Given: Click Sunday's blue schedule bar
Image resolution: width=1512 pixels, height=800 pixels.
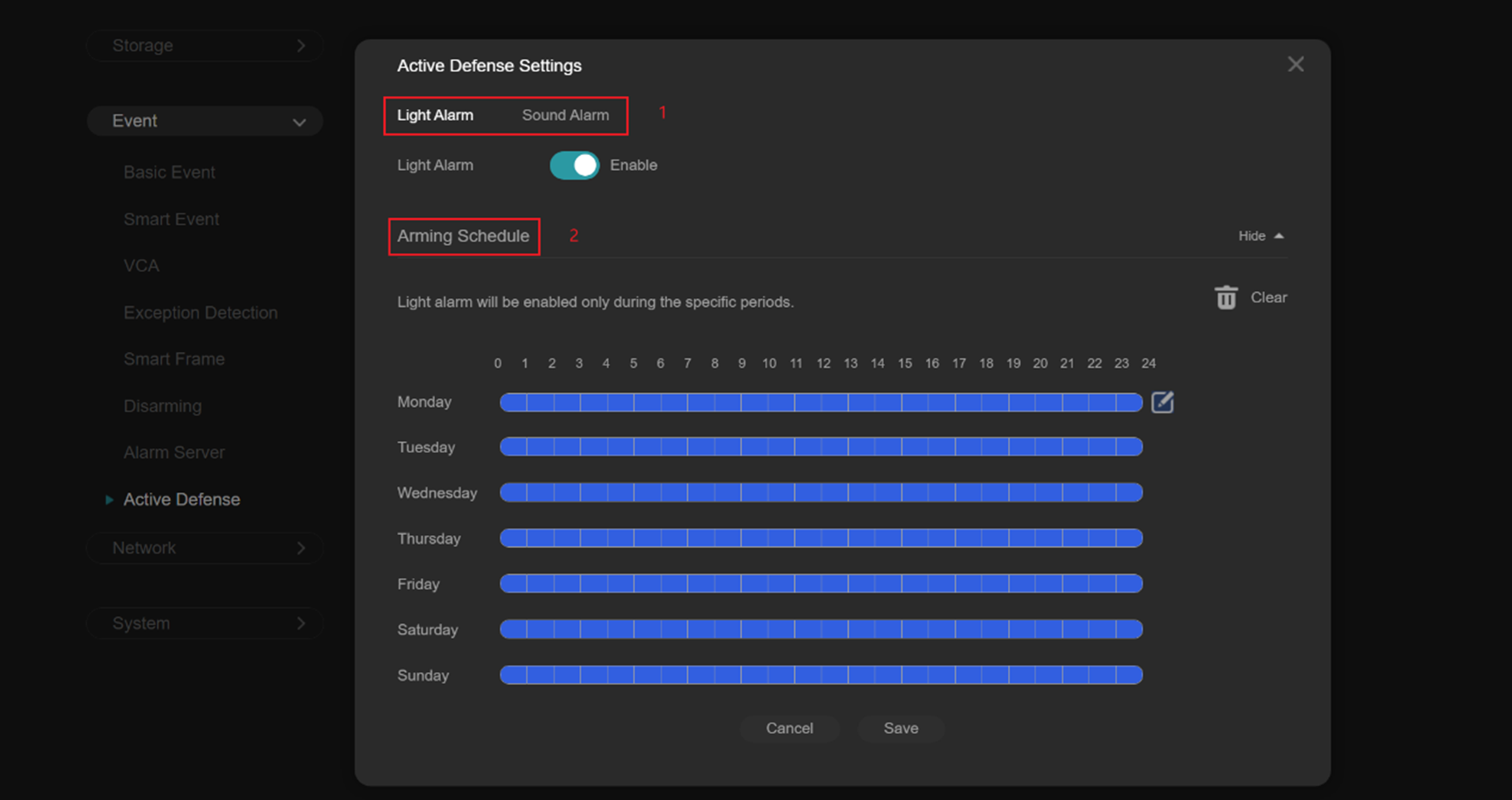Looking at the screenshot, I should pos(820,675).
